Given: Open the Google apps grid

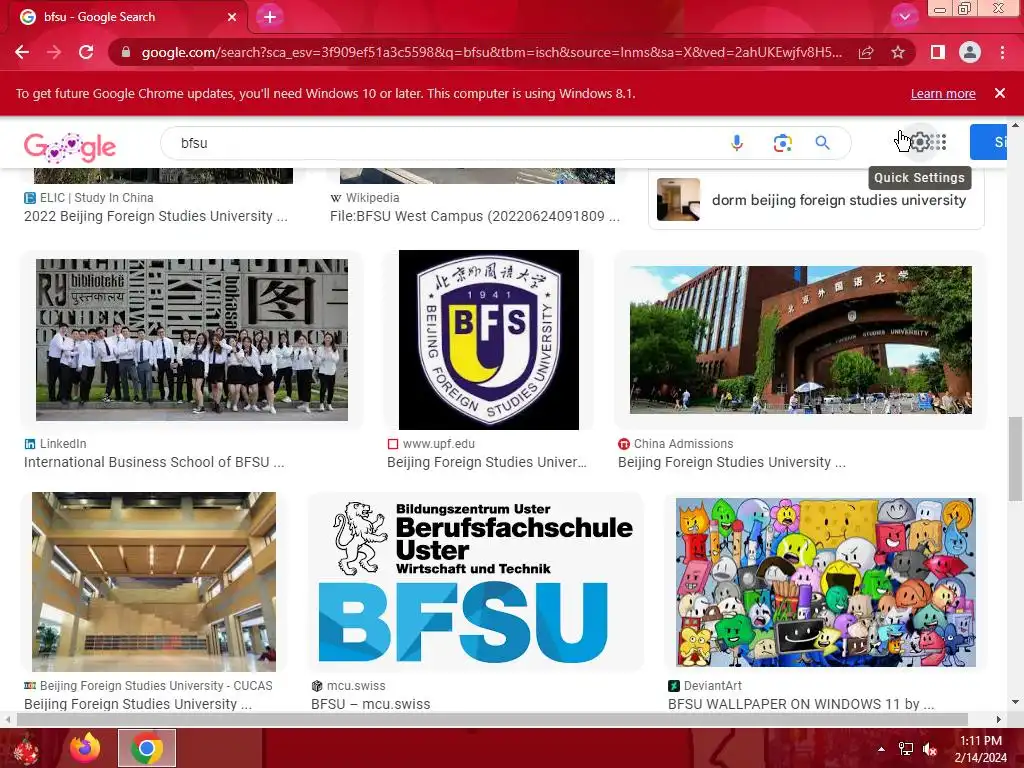Looking at the screenshot, I should point(938,142).
